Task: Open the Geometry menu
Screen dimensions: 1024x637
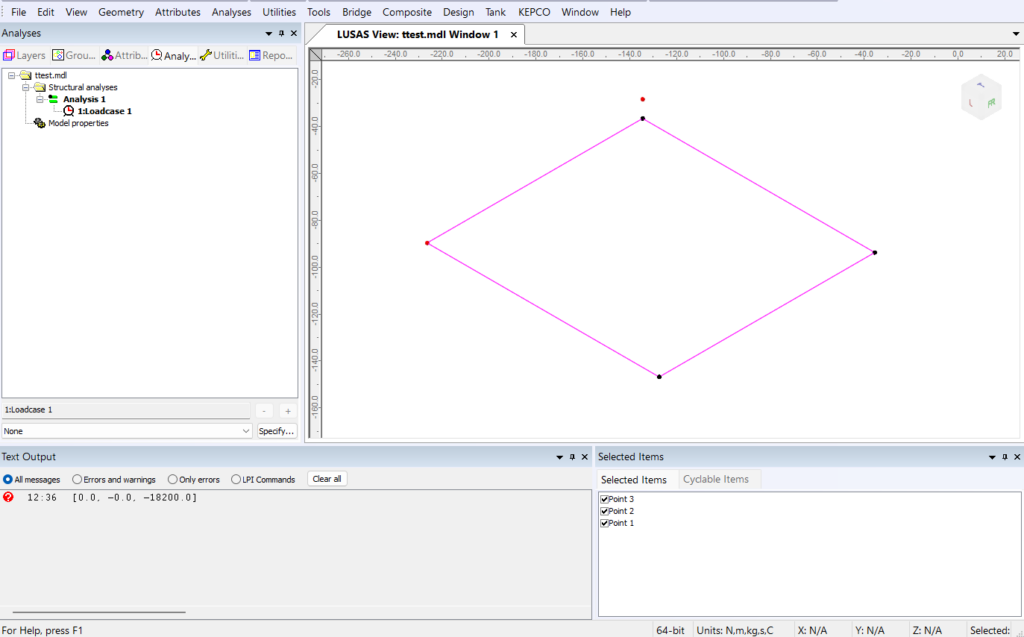Action: 121,12
